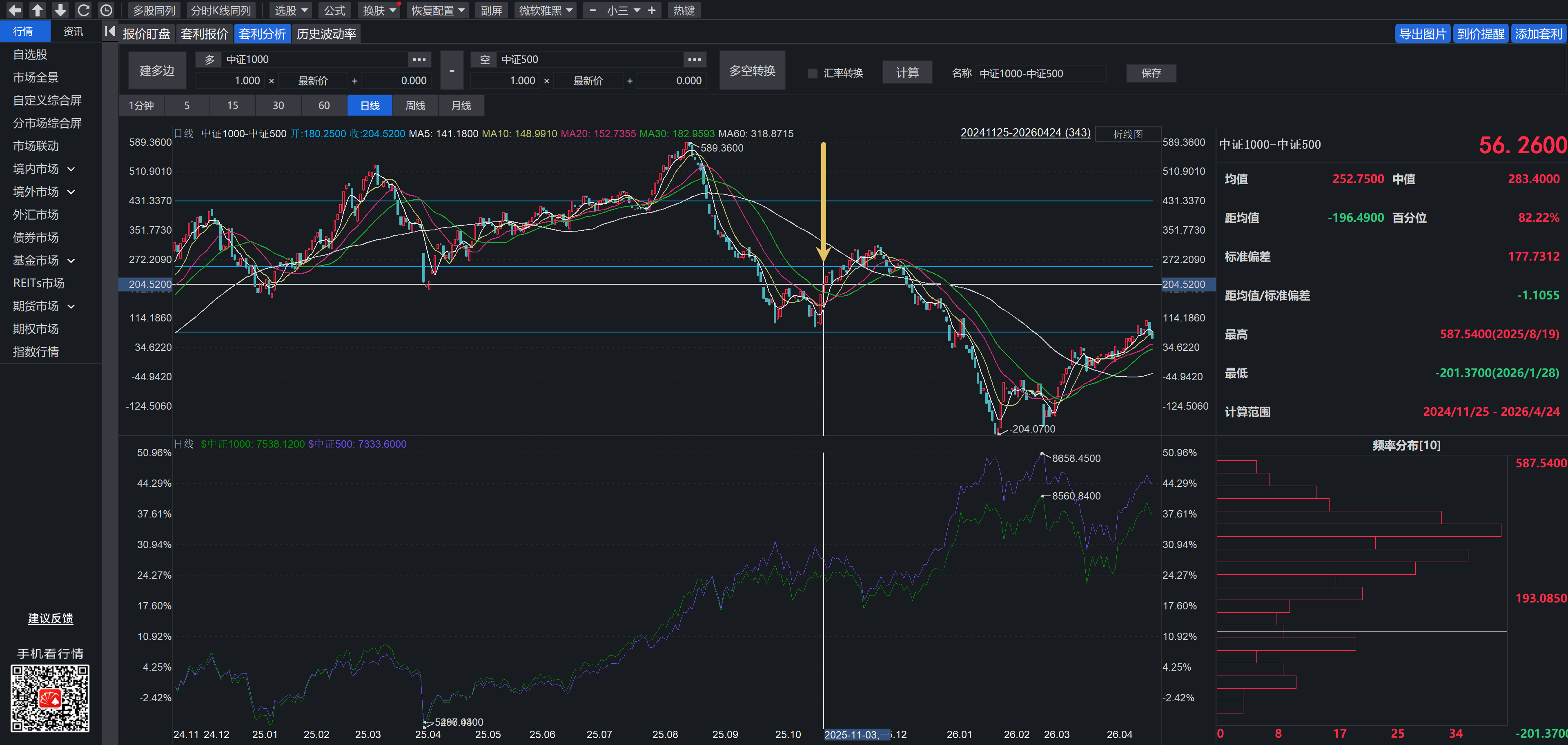Increase font size with plus icon
Viewport: 1568px width, 745px height.
(651, 10)
